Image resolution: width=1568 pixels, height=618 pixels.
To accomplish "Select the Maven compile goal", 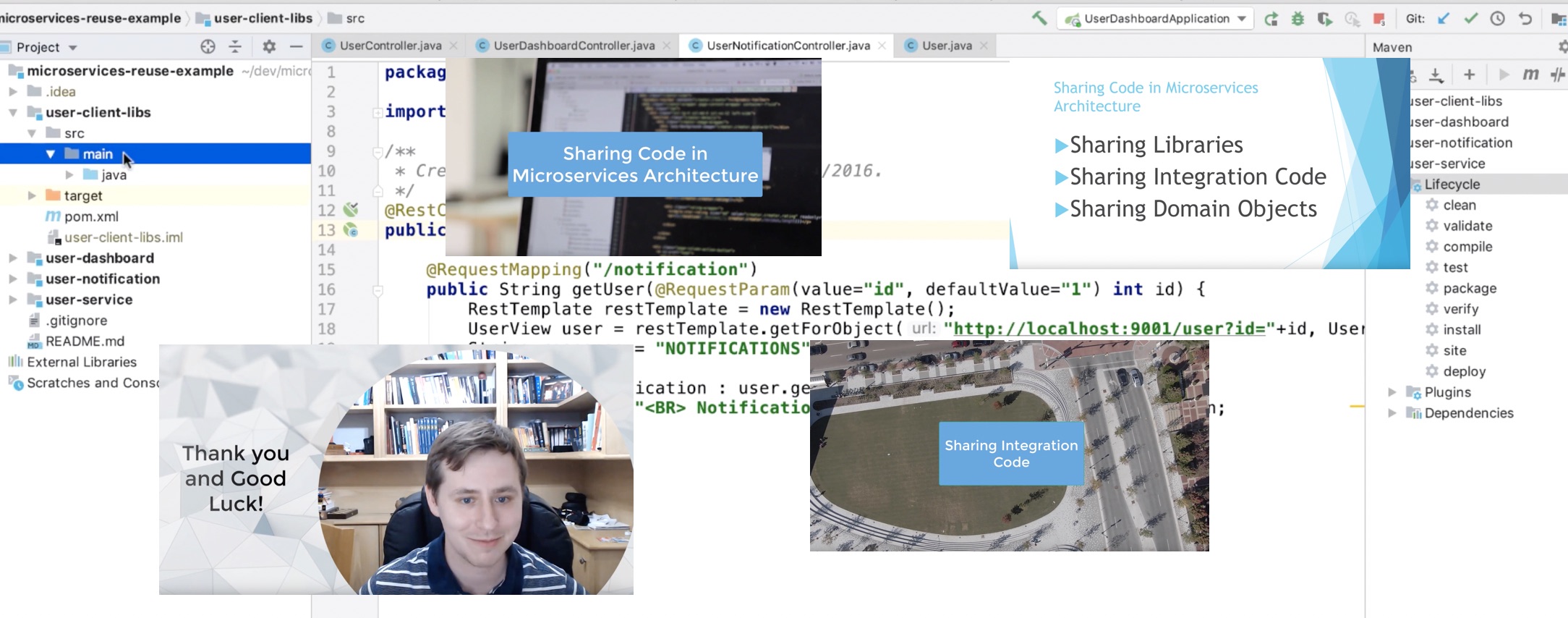I will (1467, 247).
